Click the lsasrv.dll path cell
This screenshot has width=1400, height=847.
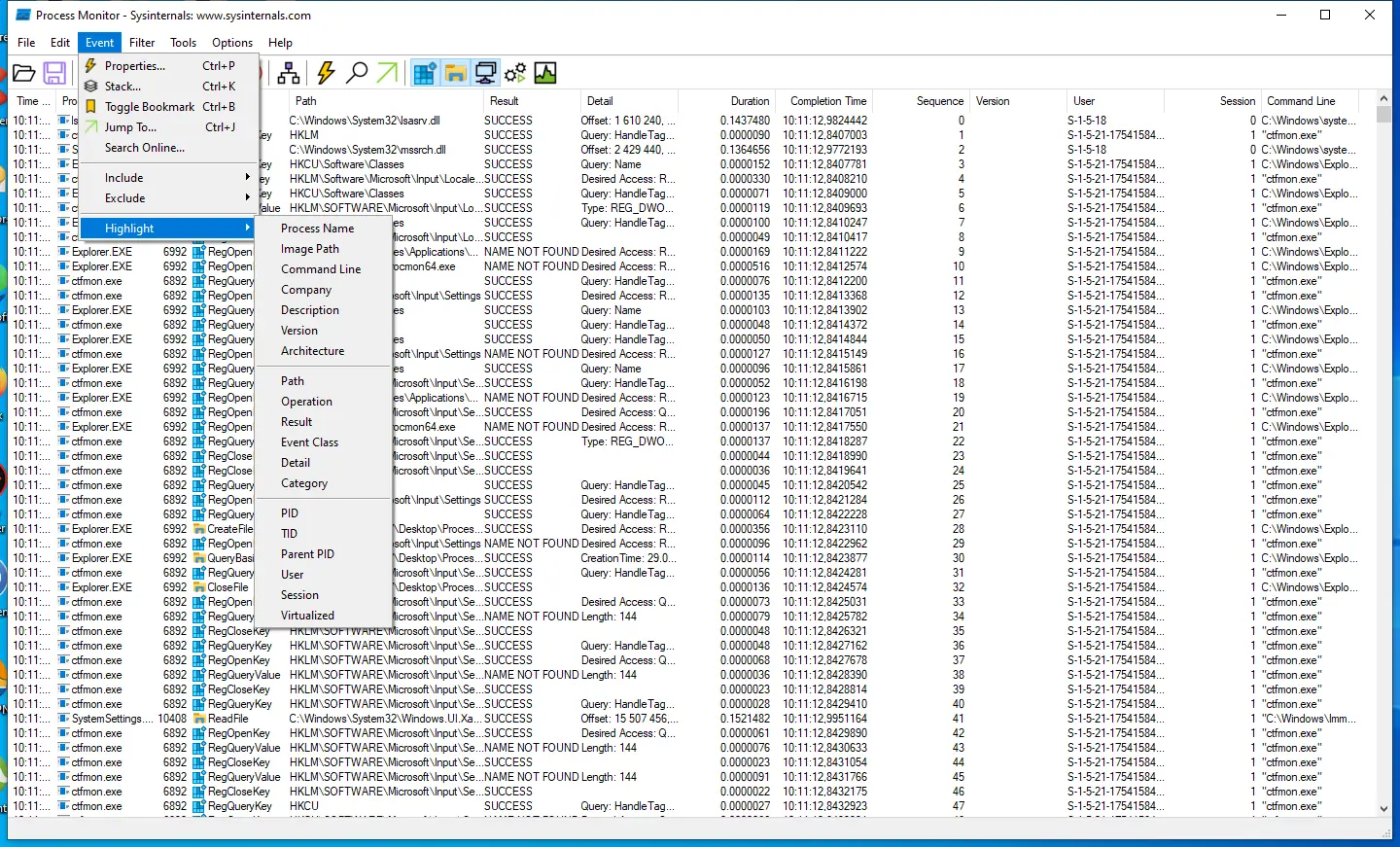point(365,121)
